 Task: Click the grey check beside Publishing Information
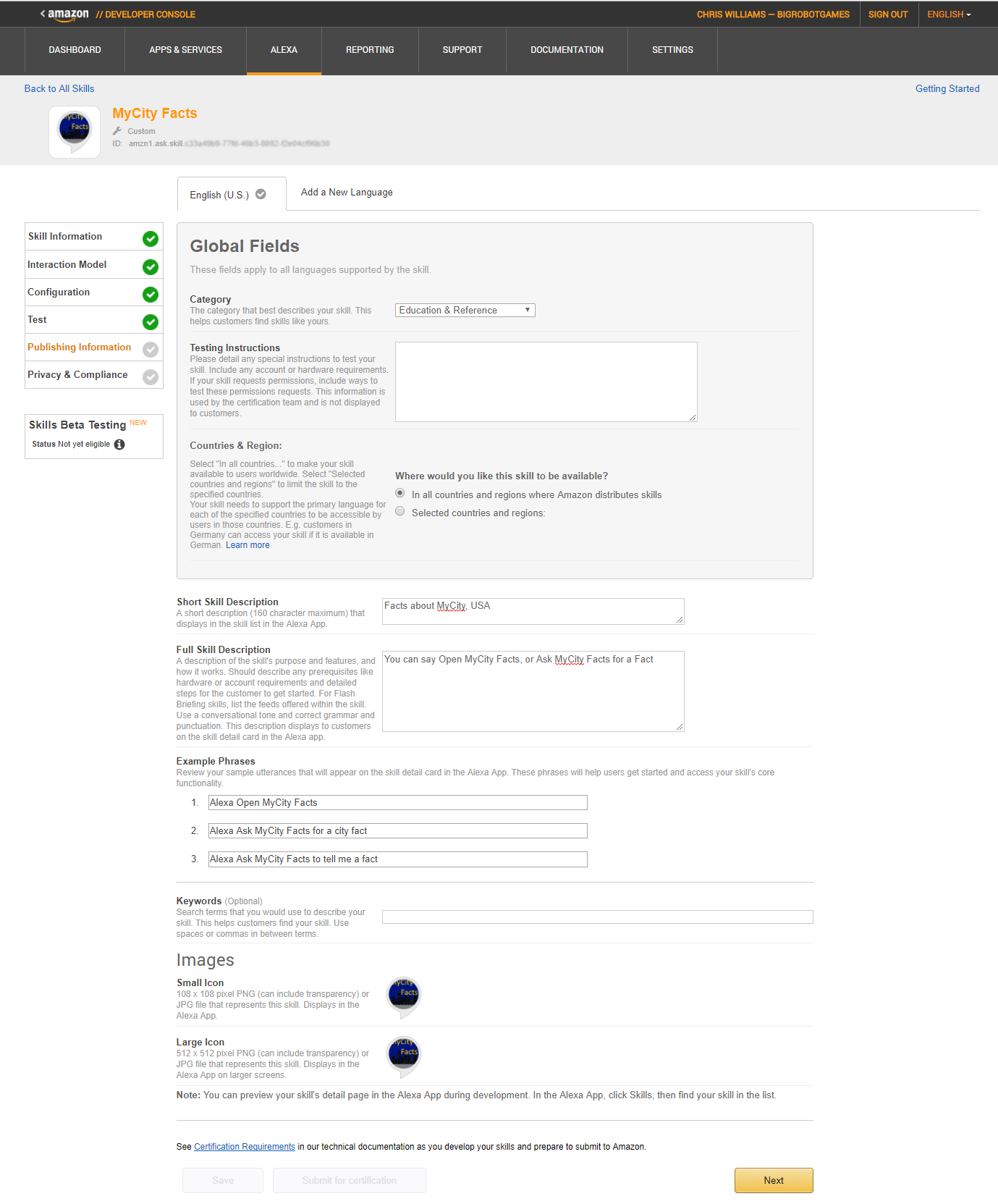(151, 349)
